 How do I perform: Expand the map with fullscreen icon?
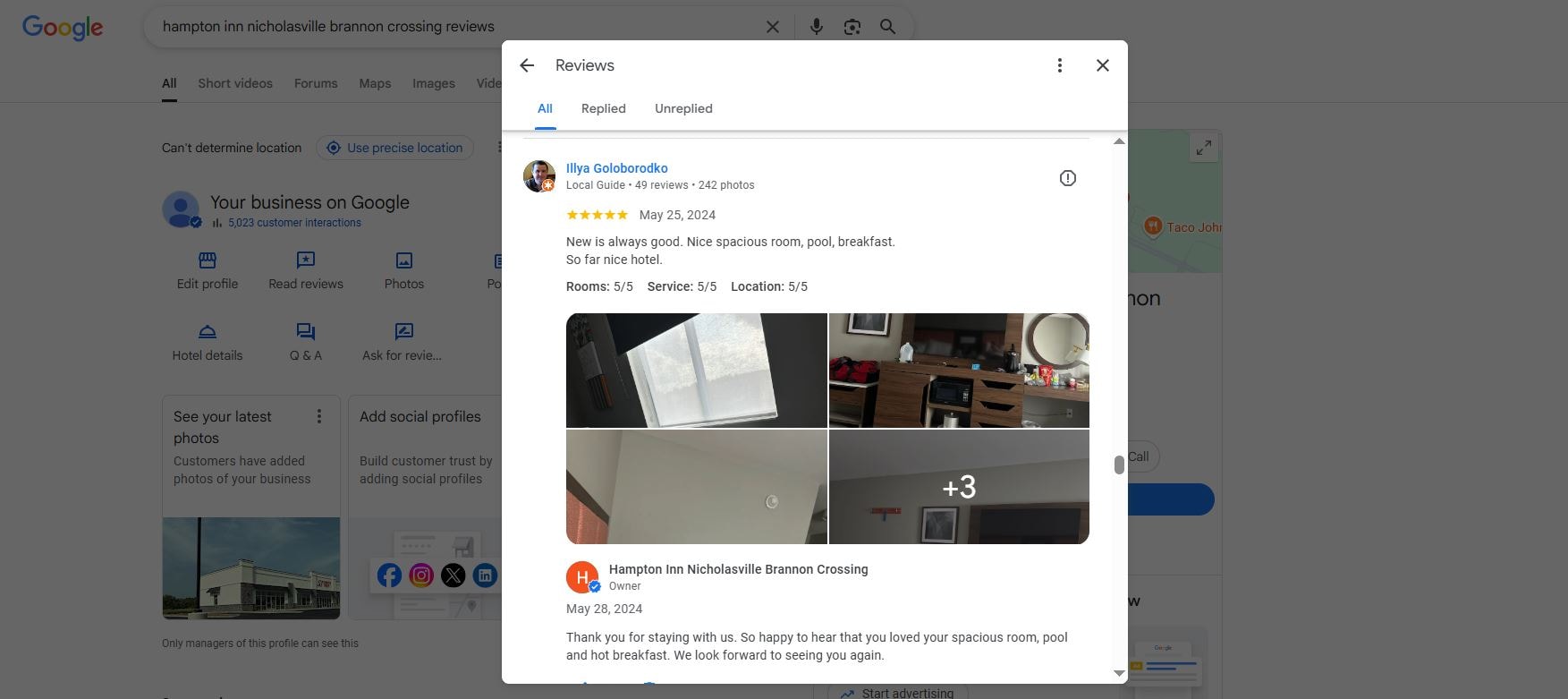1204,148
